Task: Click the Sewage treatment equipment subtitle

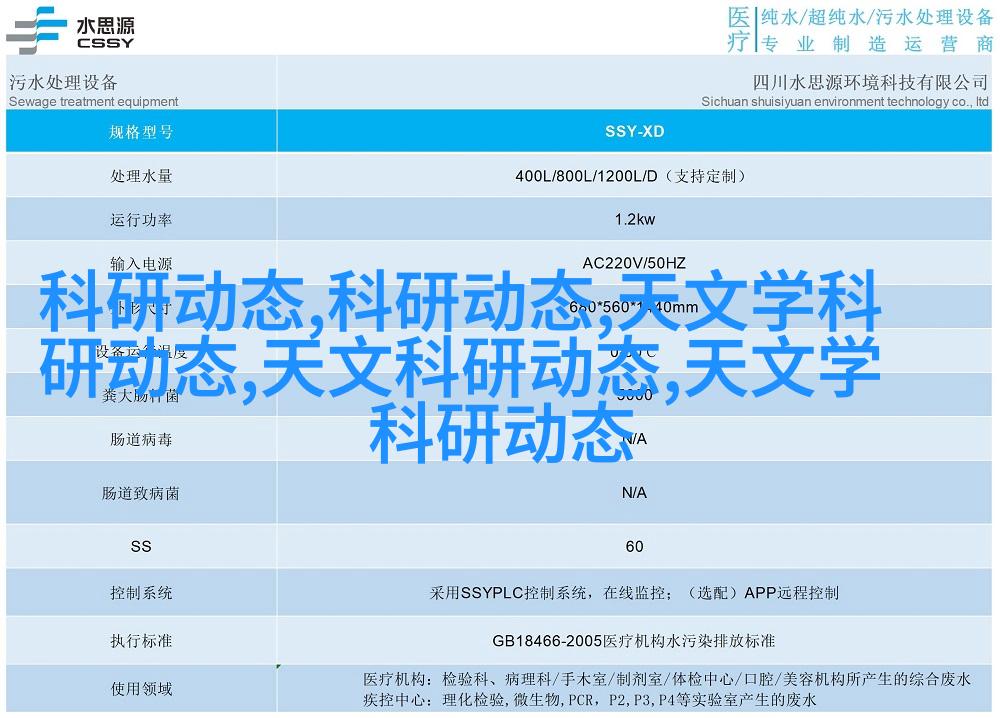Action: point(93,101)
